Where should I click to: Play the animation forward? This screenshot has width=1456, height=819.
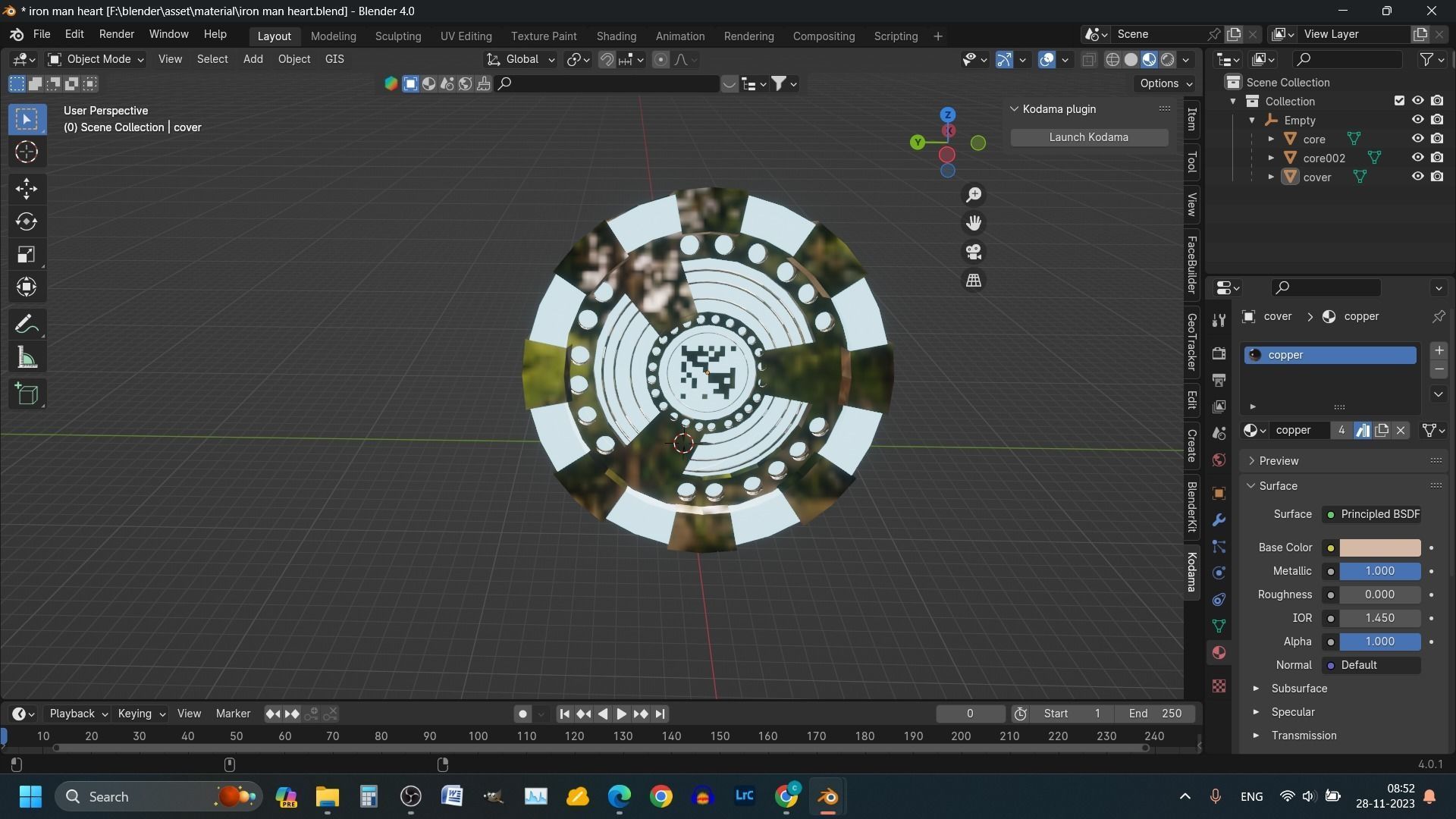(621, 714)
